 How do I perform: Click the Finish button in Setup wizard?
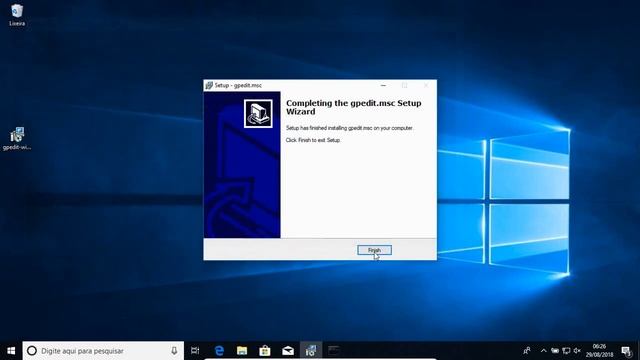374,250
